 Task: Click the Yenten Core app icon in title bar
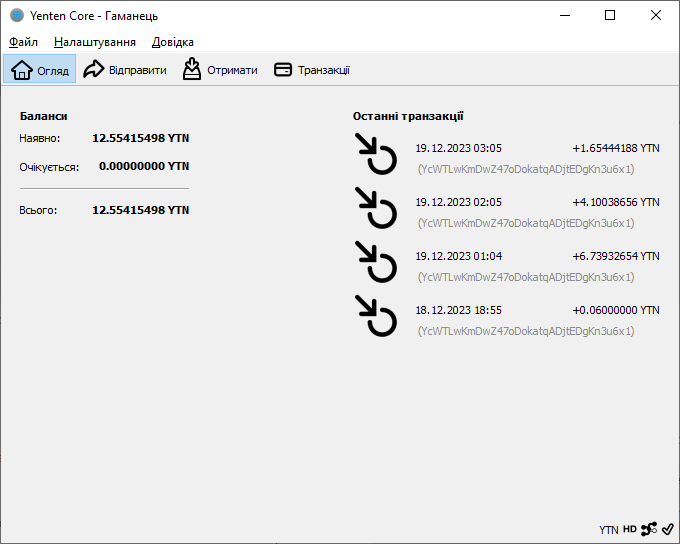click(17, 16)
